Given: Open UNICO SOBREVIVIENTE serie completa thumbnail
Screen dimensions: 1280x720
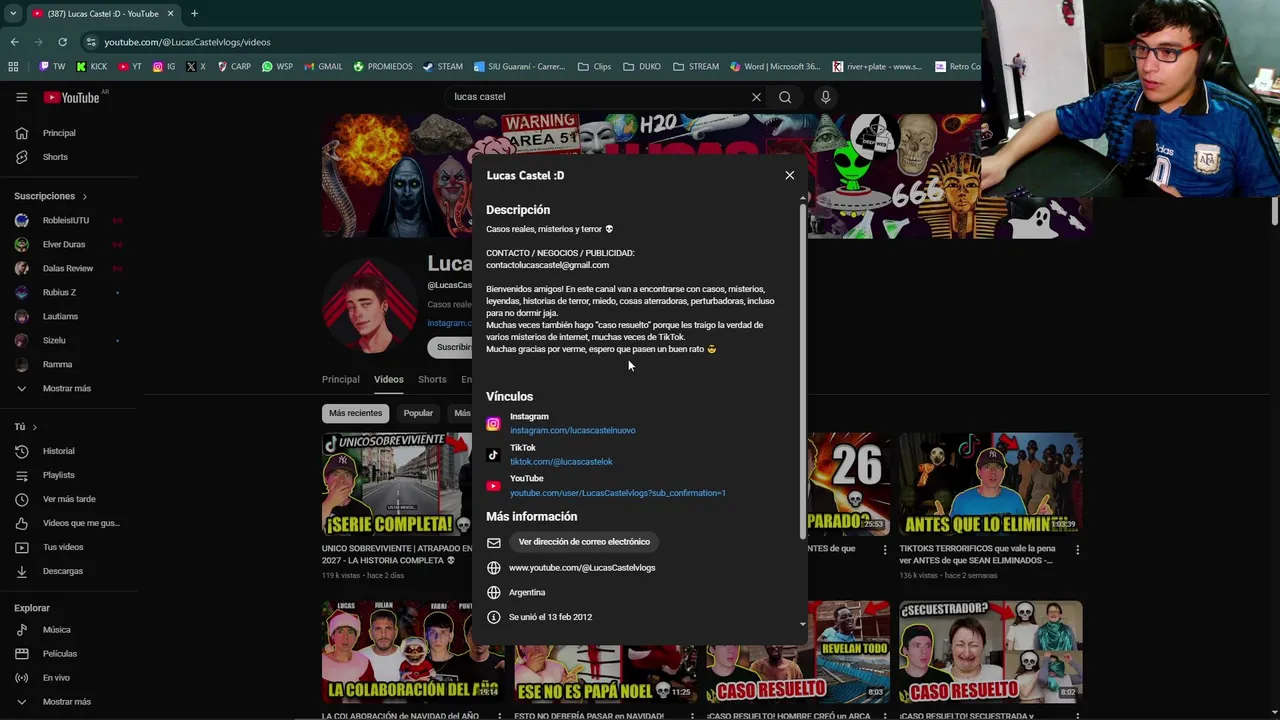Looking at the screenshot, I should (x=396, y=484).
